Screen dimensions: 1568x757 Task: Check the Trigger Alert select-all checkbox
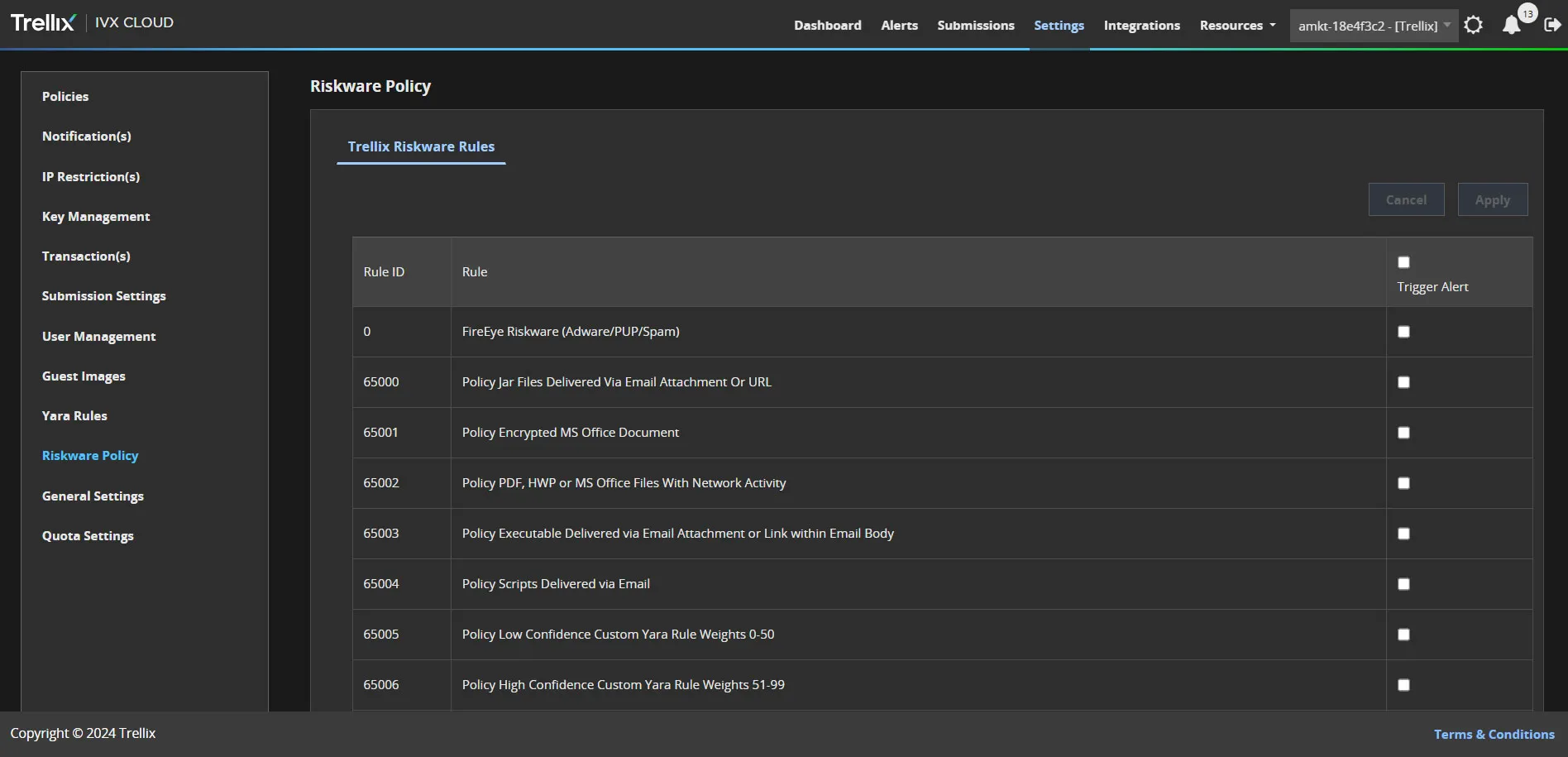coord(1403,262)
